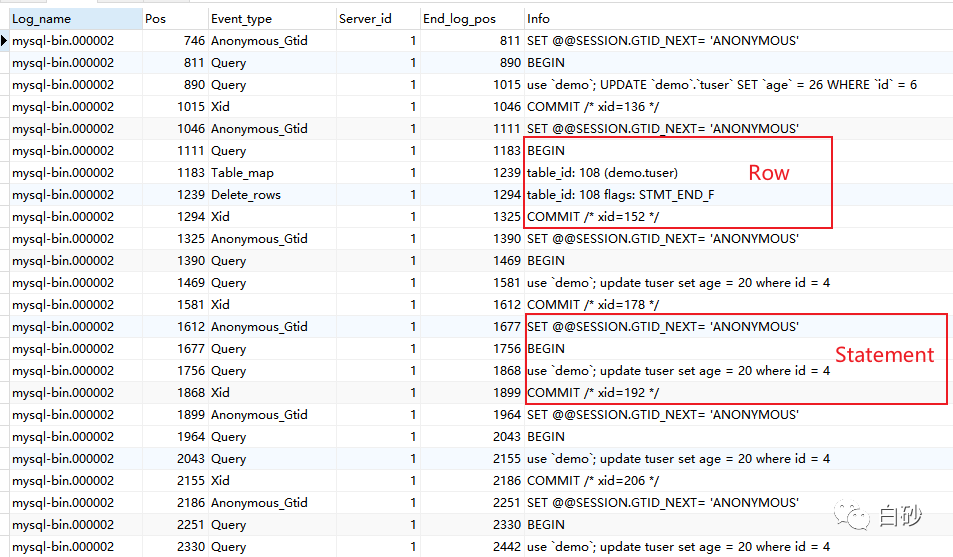The height and width of the screenshot is (557, 953).
Task: Click End_log_pos value 1868
Action: click(x=472, y=371)
